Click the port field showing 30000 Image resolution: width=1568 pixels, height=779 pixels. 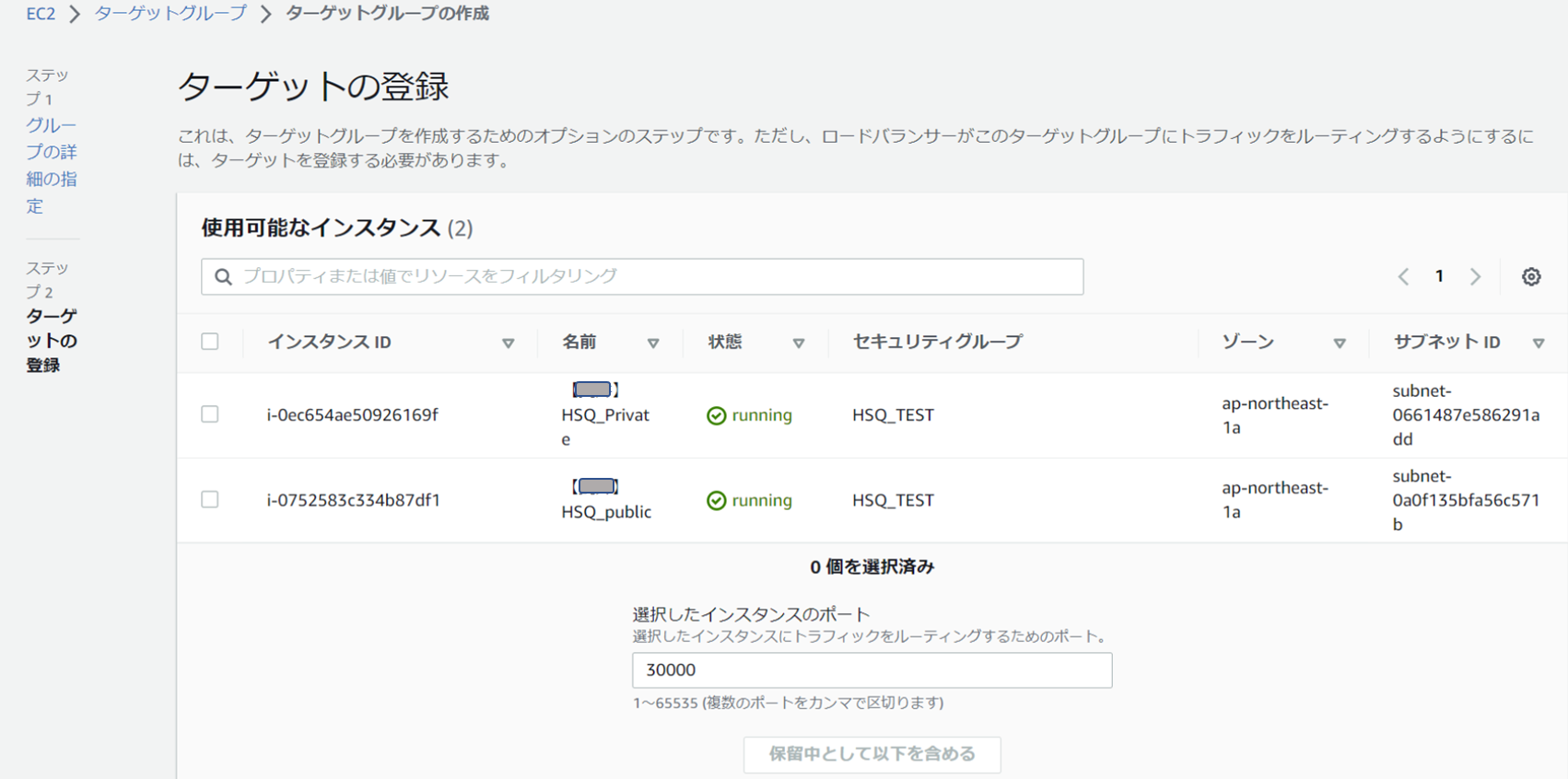pos(872,670)
